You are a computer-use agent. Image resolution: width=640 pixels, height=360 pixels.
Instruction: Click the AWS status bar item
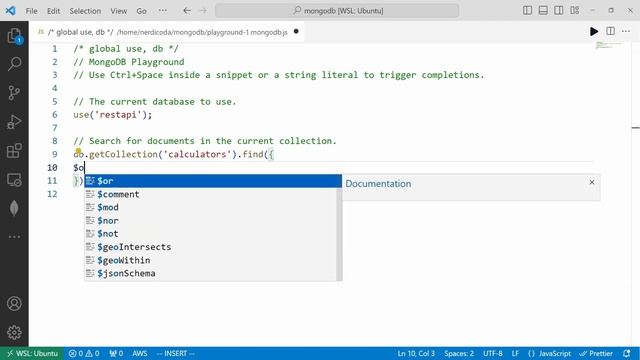tap(140, 353)
